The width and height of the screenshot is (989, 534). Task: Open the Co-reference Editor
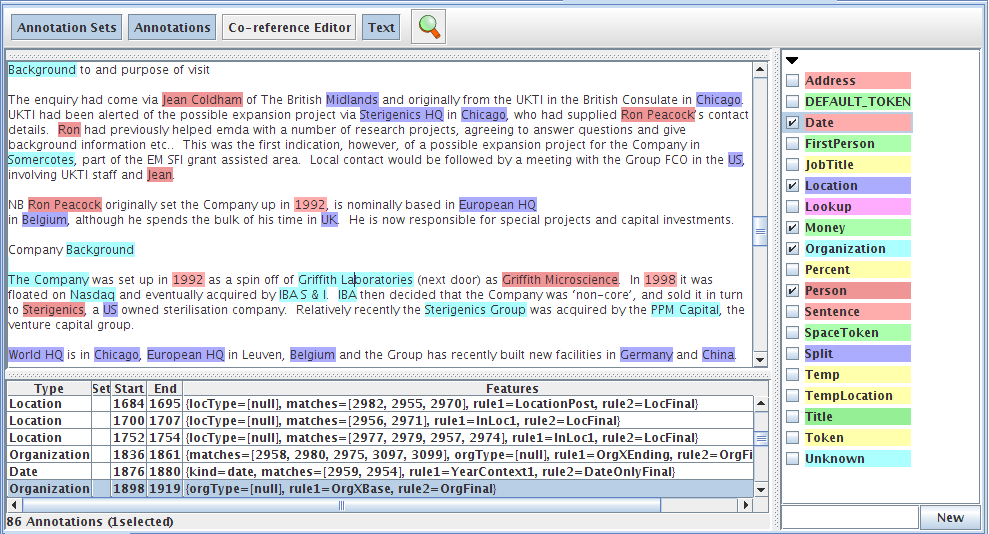[x=290, y=28]
